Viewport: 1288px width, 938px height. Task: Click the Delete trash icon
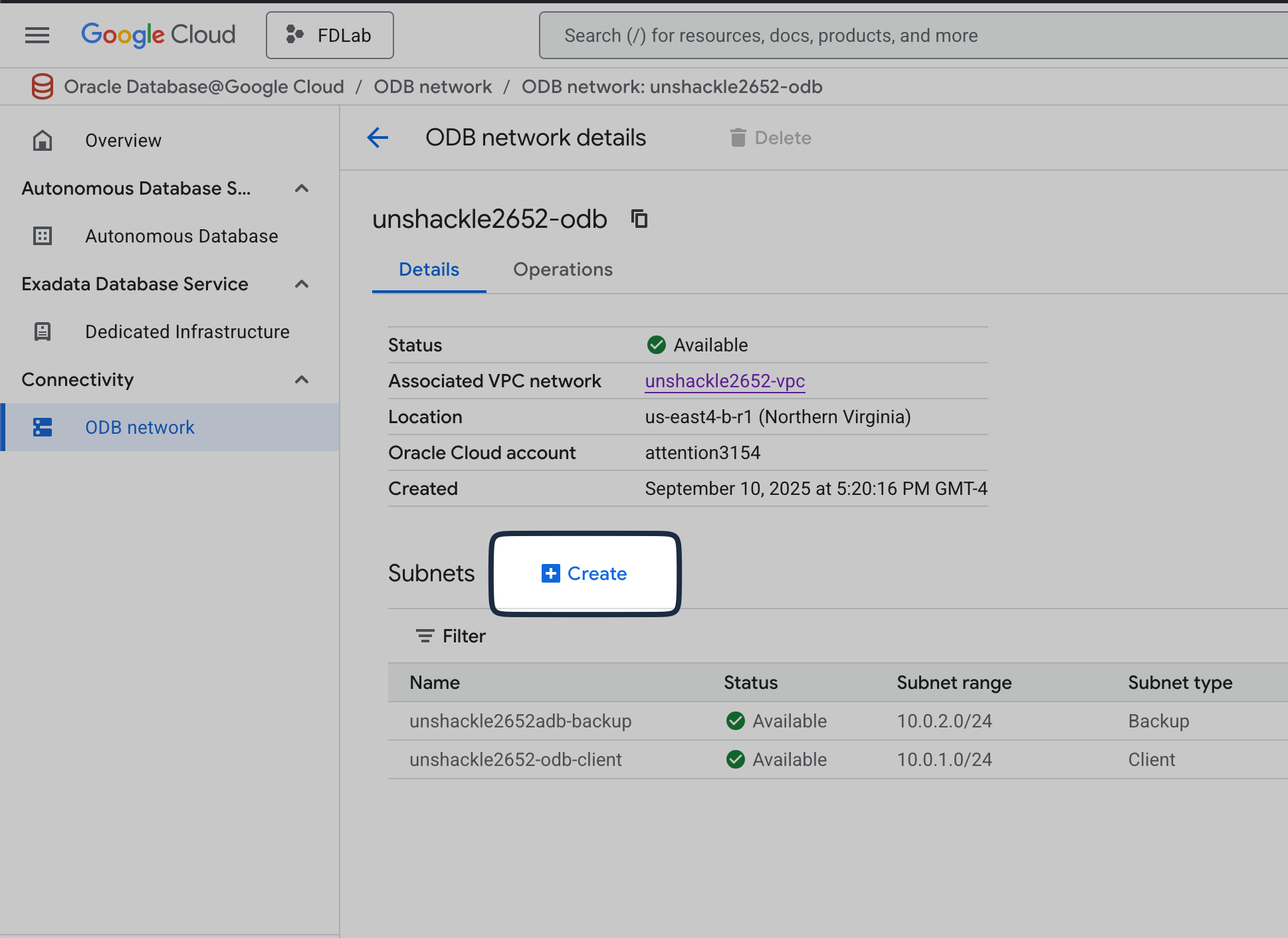(738, 138)
